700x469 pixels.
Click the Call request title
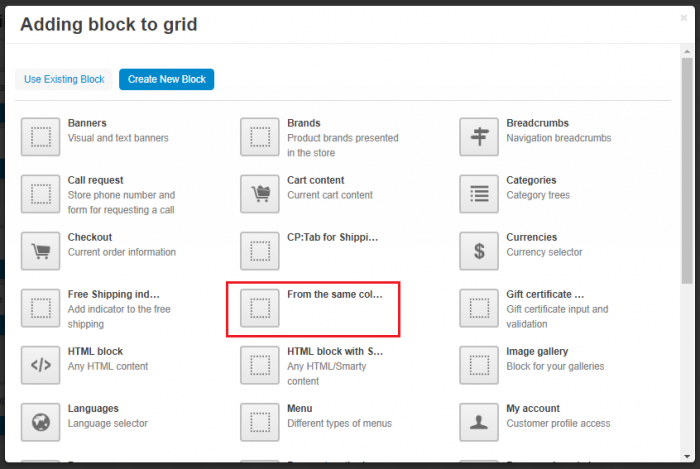[x=96, y=180]
